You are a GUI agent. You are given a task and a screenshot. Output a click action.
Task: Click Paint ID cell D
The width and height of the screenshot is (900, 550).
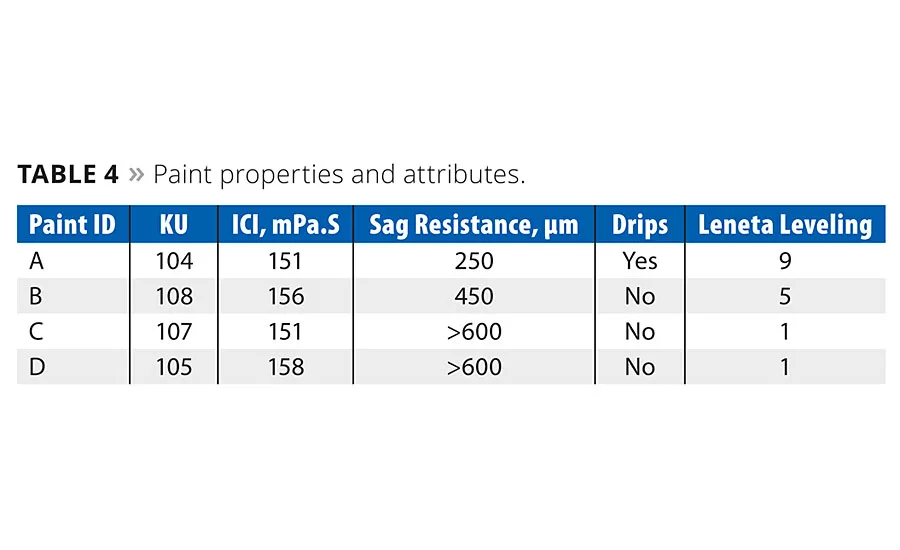(37, 367)
